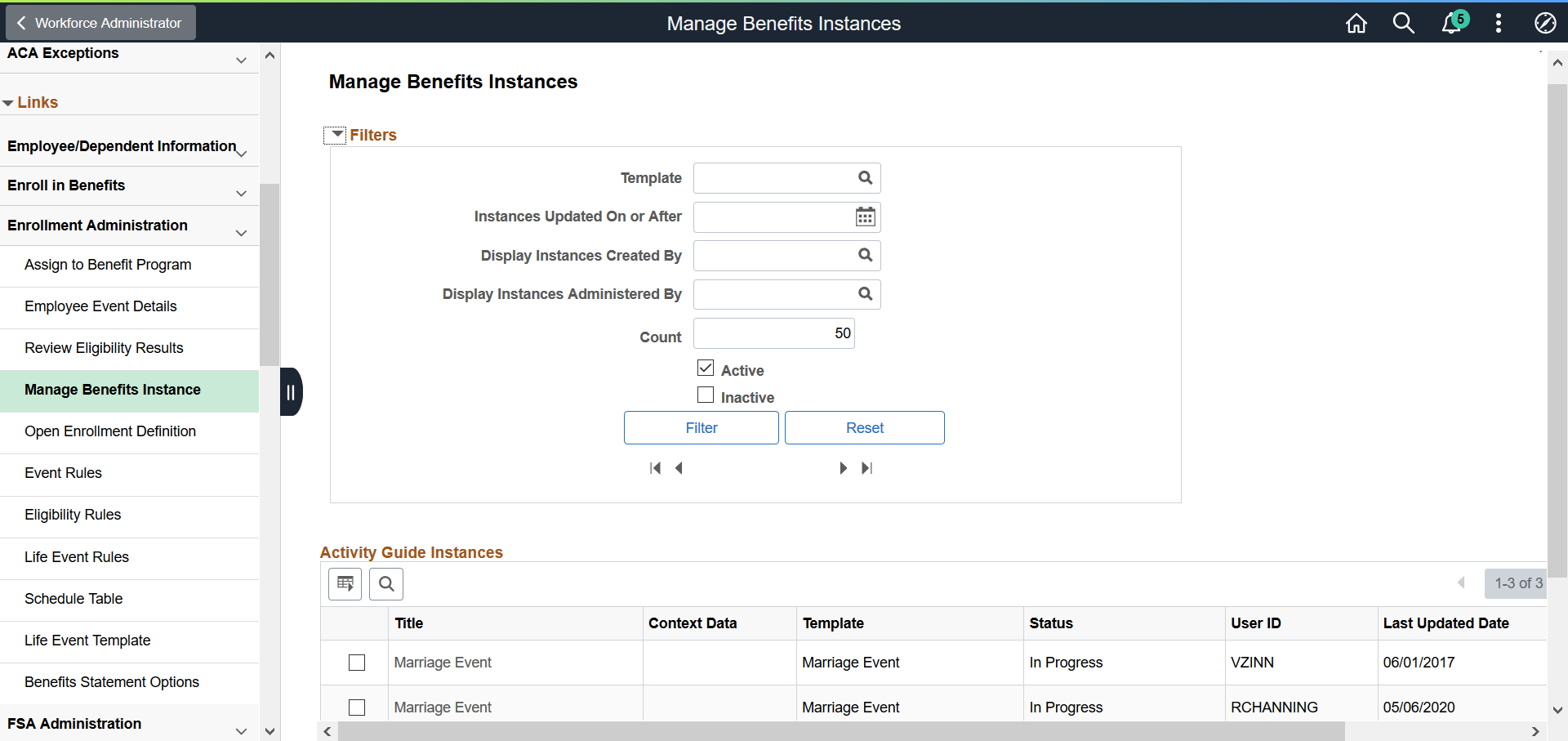Click the Home icon in header
The height and width of the screenshot is (741, 1568).
[1356, 24]
